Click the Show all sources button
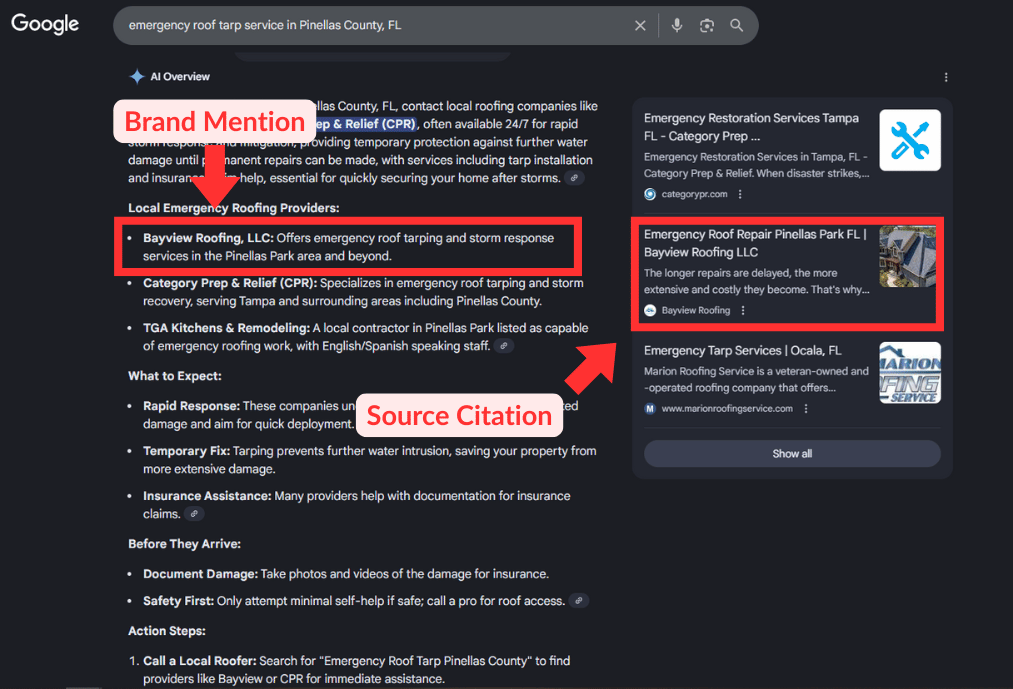Image resolution: width=1013 pixels, height=689 pixels. 792,454
